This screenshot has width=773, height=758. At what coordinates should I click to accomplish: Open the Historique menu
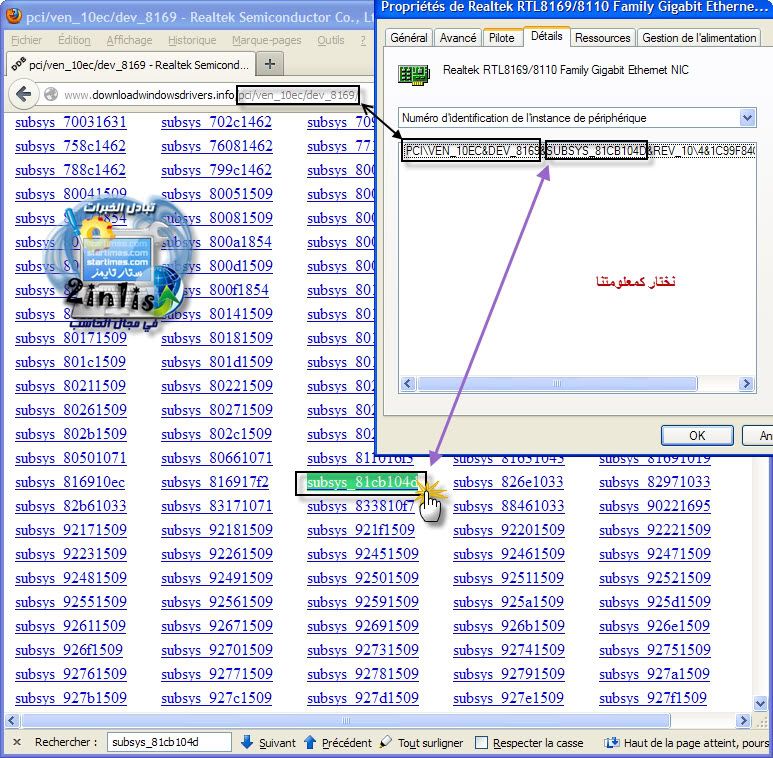coord(192,40)
